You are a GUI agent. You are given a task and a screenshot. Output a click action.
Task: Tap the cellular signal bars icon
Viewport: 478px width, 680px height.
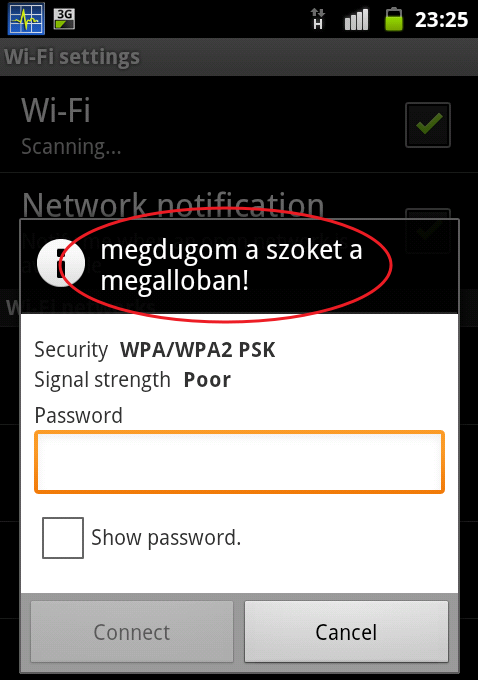pos(356,20)
